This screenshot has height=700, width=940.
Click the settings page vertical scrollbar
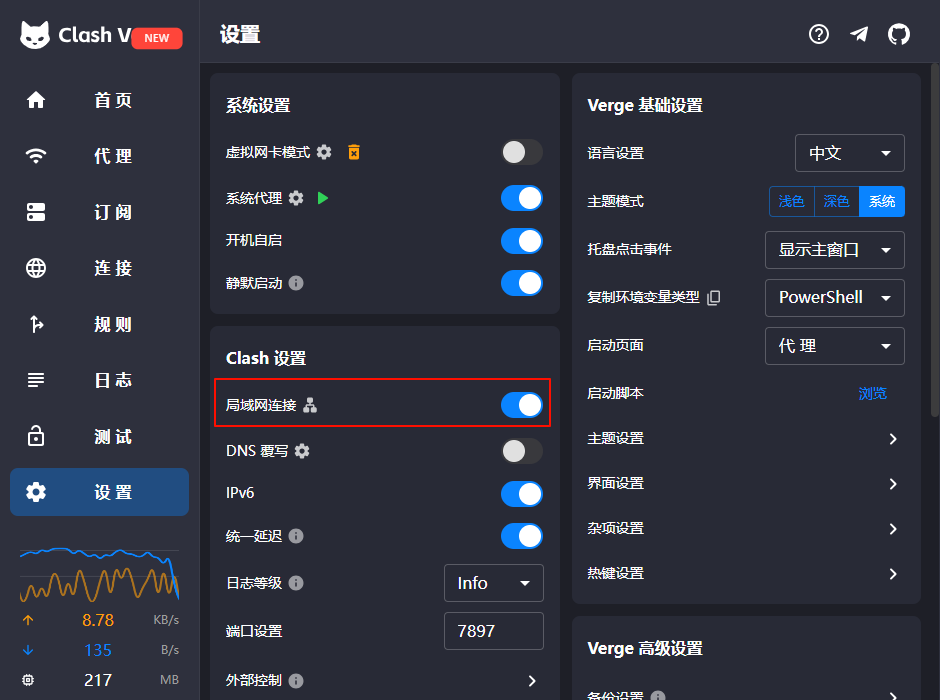tap(935, 240)
